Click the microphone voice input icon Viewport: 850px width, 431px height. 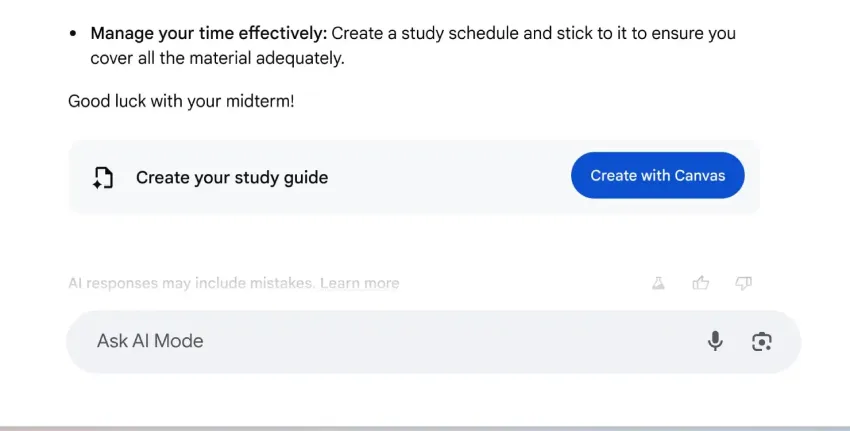tap(715, 341)
